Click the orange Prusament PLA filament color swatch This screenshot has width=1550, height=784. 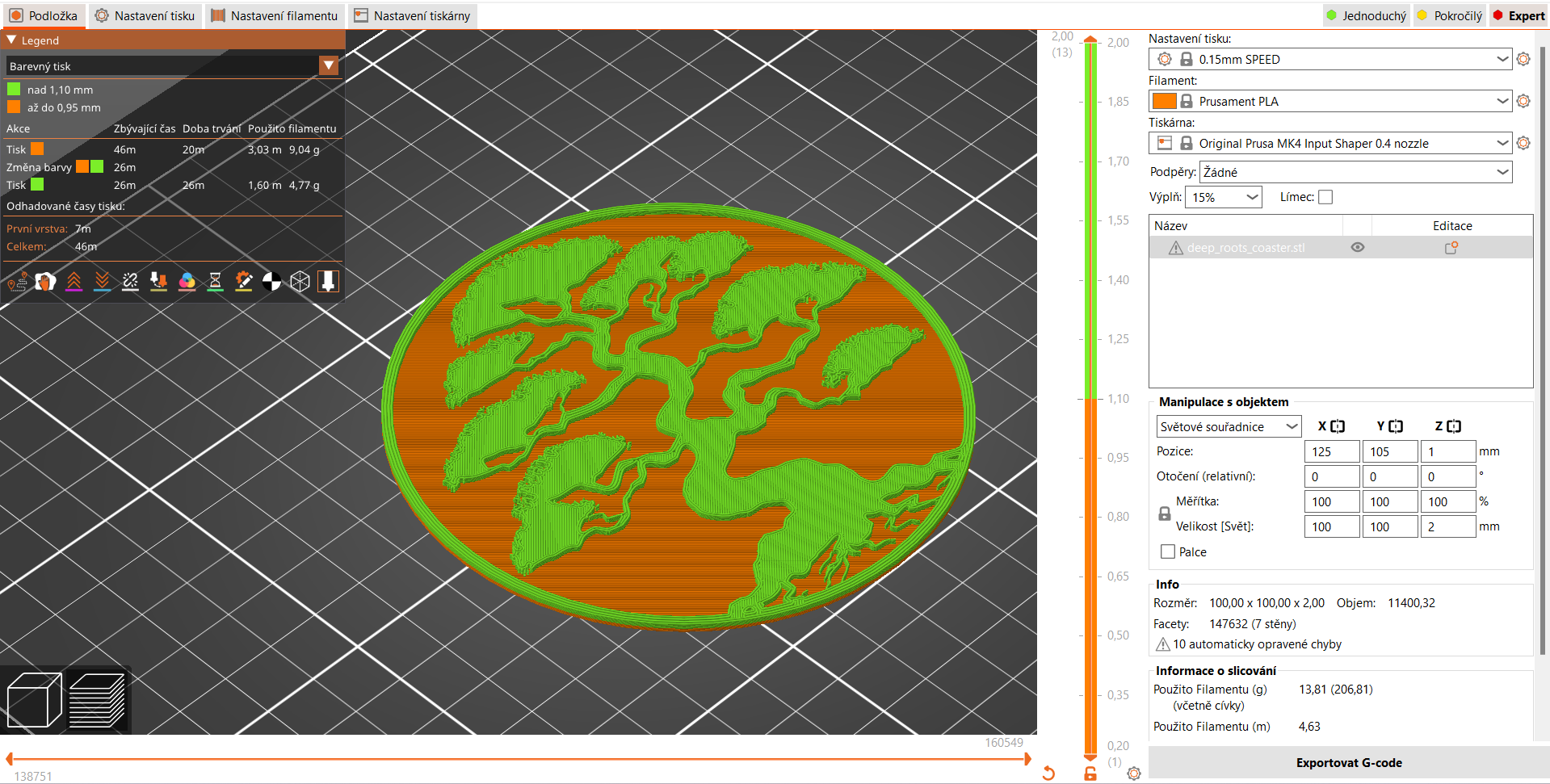pyautogui.click(x=1164, y=101)
